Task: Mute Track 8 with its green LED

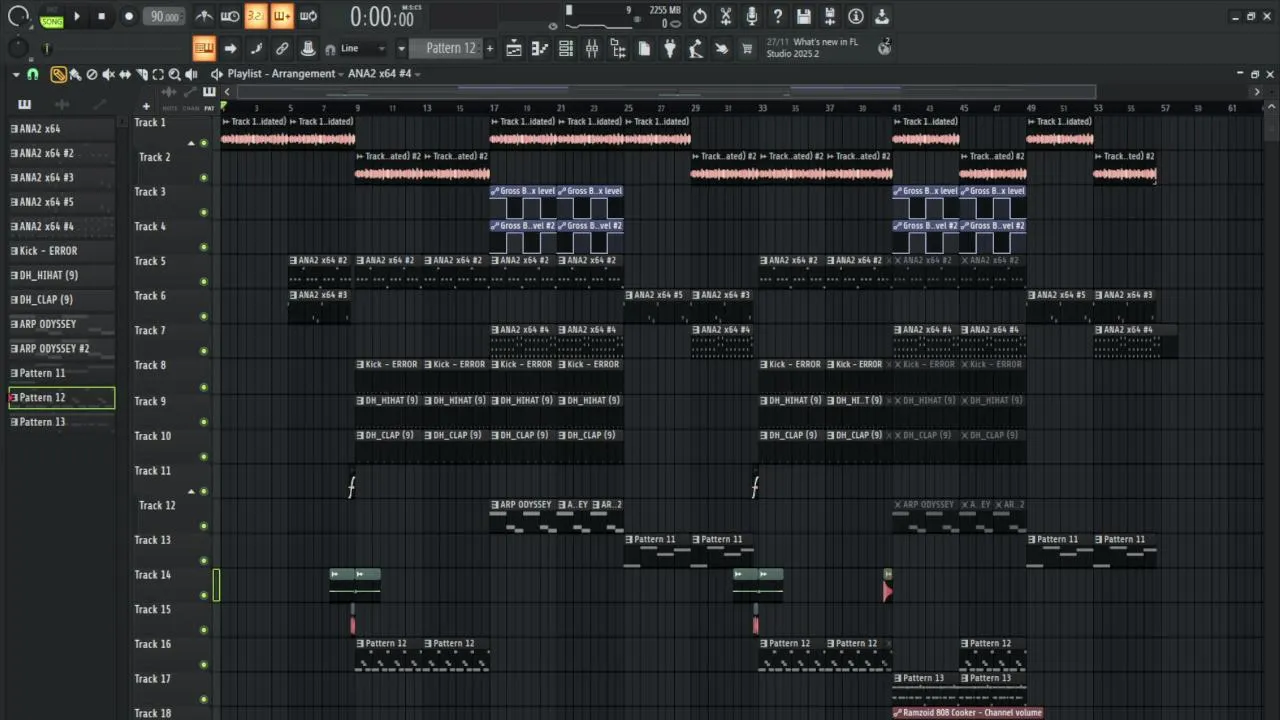Action: coord(204,386)
